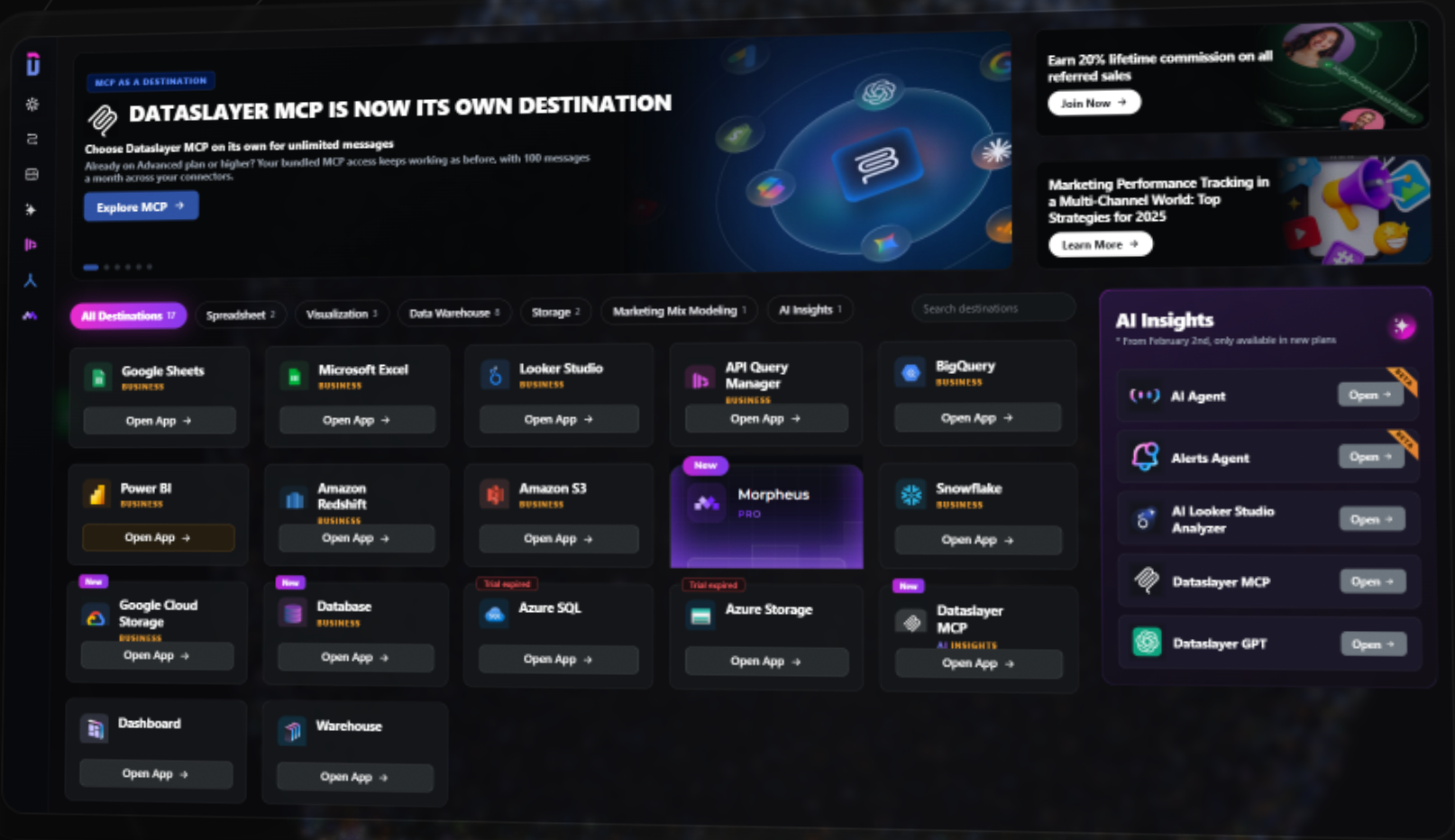Viewport: 1455px width, 840px height.
Task: Click the Marketing Performance Tracking promo image
Action: [x=1359, y=212]
